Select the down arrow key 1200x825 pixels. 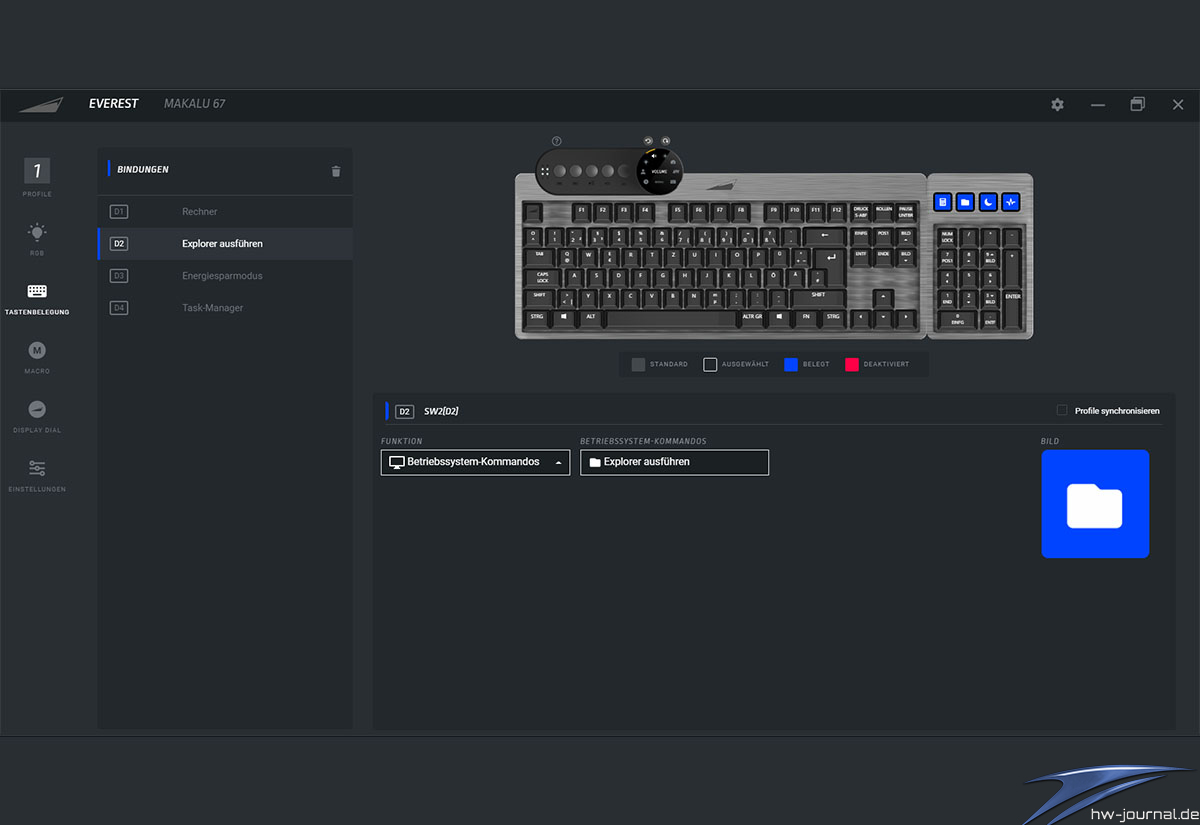[883, 317]
